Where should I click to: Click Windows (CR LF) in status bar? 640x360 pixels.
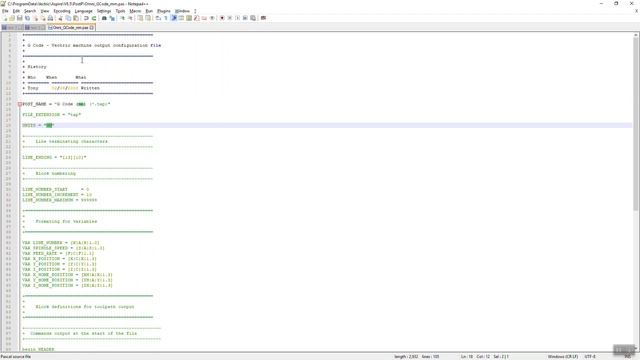[562, 357]
